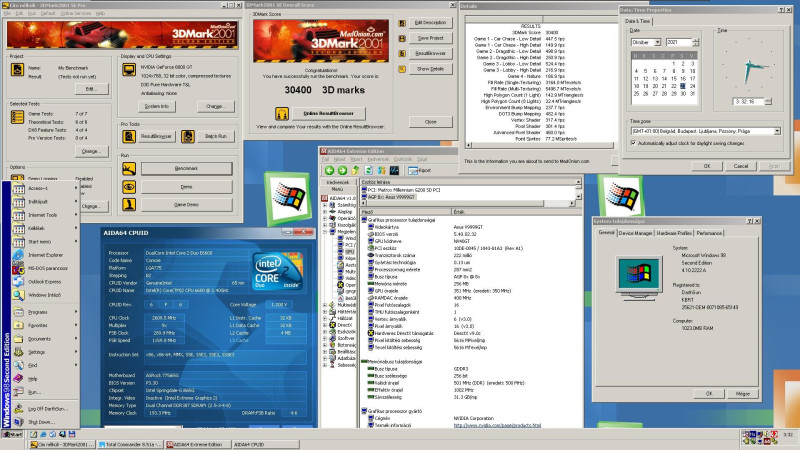Click AIDA64 toolbar Forward arrow

click(x=342, y=170)
